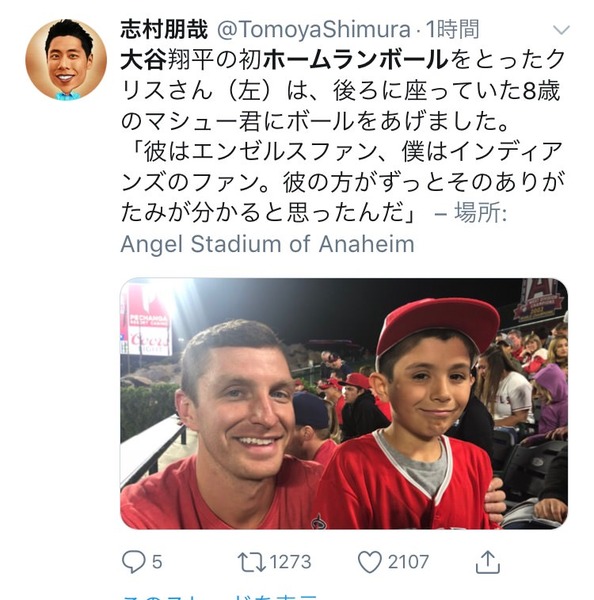Expand the tweet options chevron menu
The image size is (594, 600).
point(561,30)
